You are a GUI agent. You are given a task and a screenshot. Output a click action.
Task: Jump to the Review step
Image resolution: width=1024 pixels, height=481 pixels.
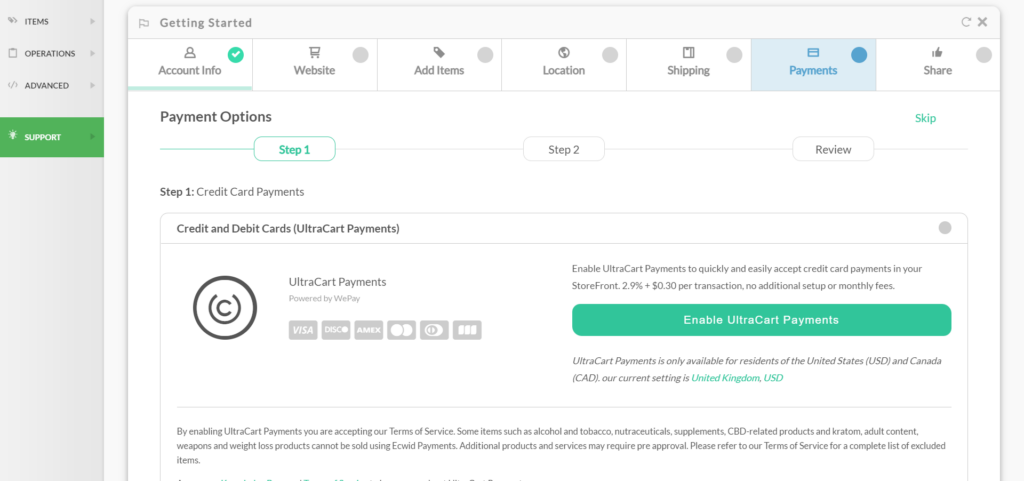pyautogui.click(x=833, y=149)
